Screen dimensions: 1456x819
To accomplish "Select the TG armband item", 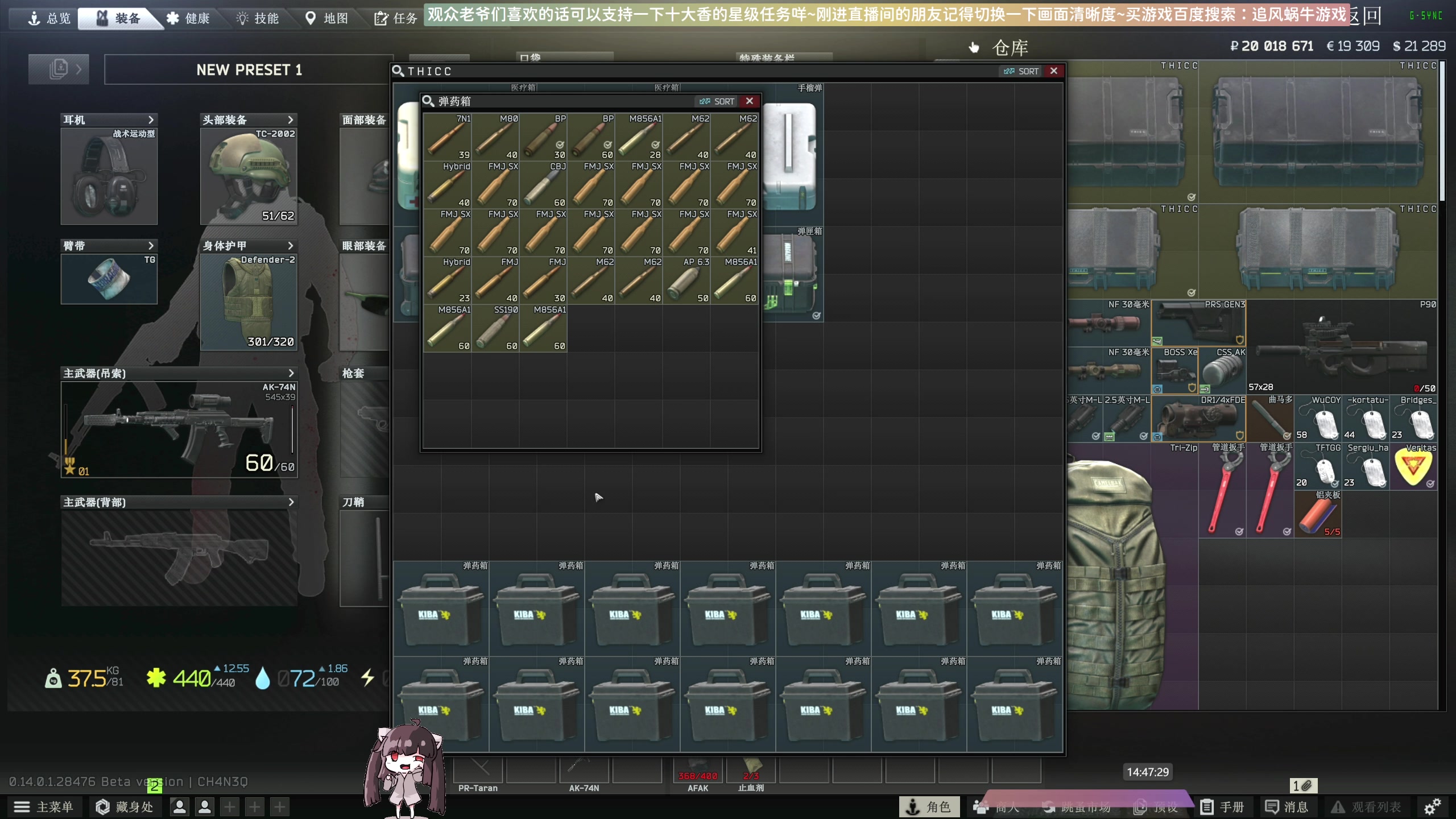I will pyautogui.click(x=109, y=279).
